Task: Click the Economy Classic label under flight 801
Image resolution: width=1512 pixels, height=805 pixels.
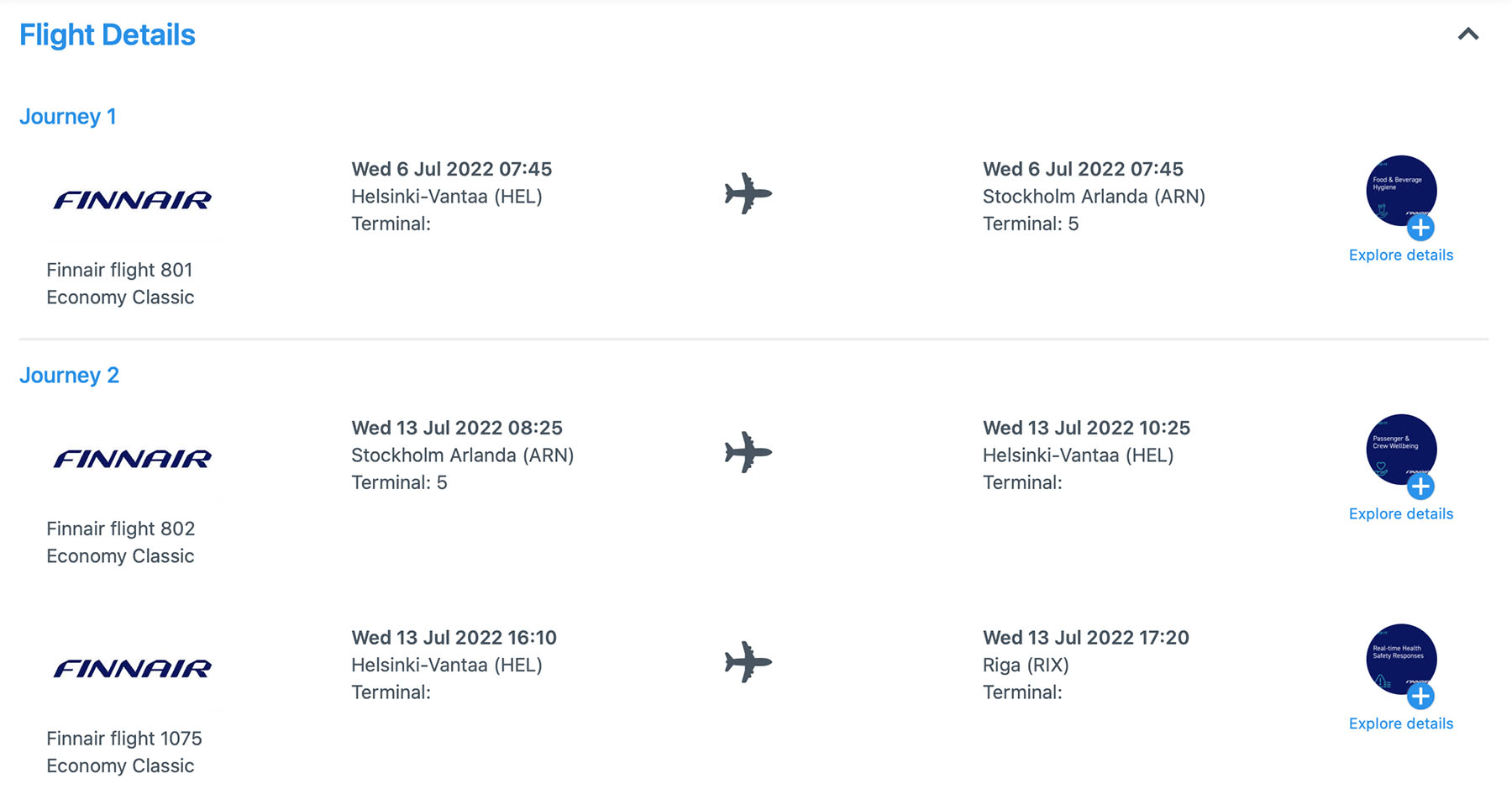Action: pos(120,297)
